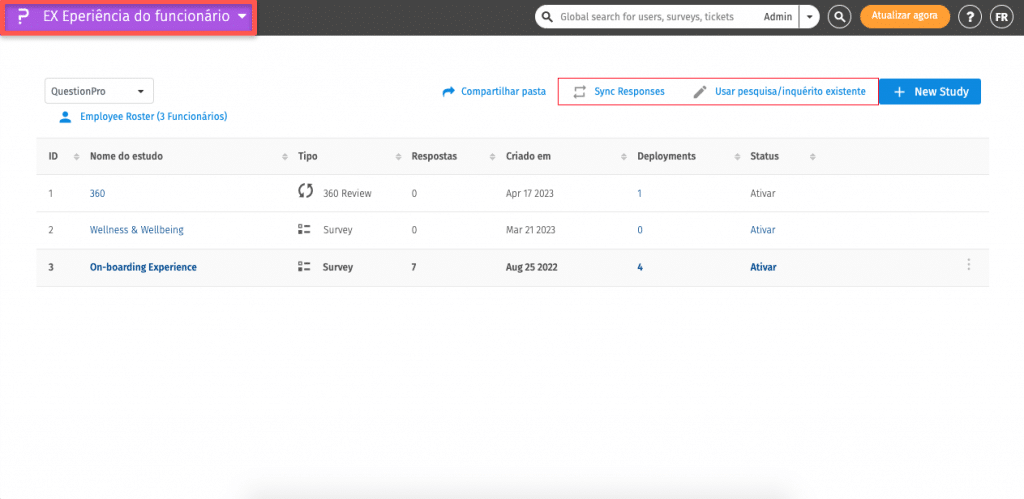Click the survey type icon in the Wellness & Wellbeing row

304,229
